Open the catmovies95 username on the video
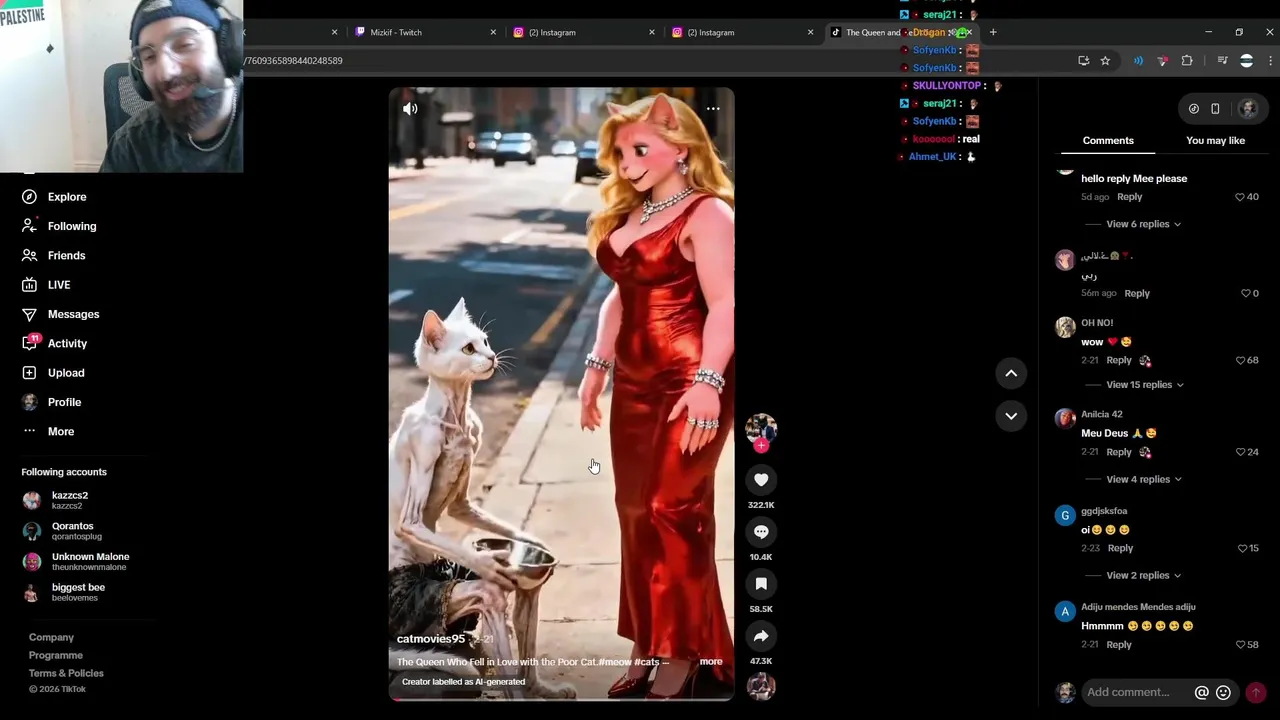The height and width of the screenshot is (720, 1280). tap(431, 639)
